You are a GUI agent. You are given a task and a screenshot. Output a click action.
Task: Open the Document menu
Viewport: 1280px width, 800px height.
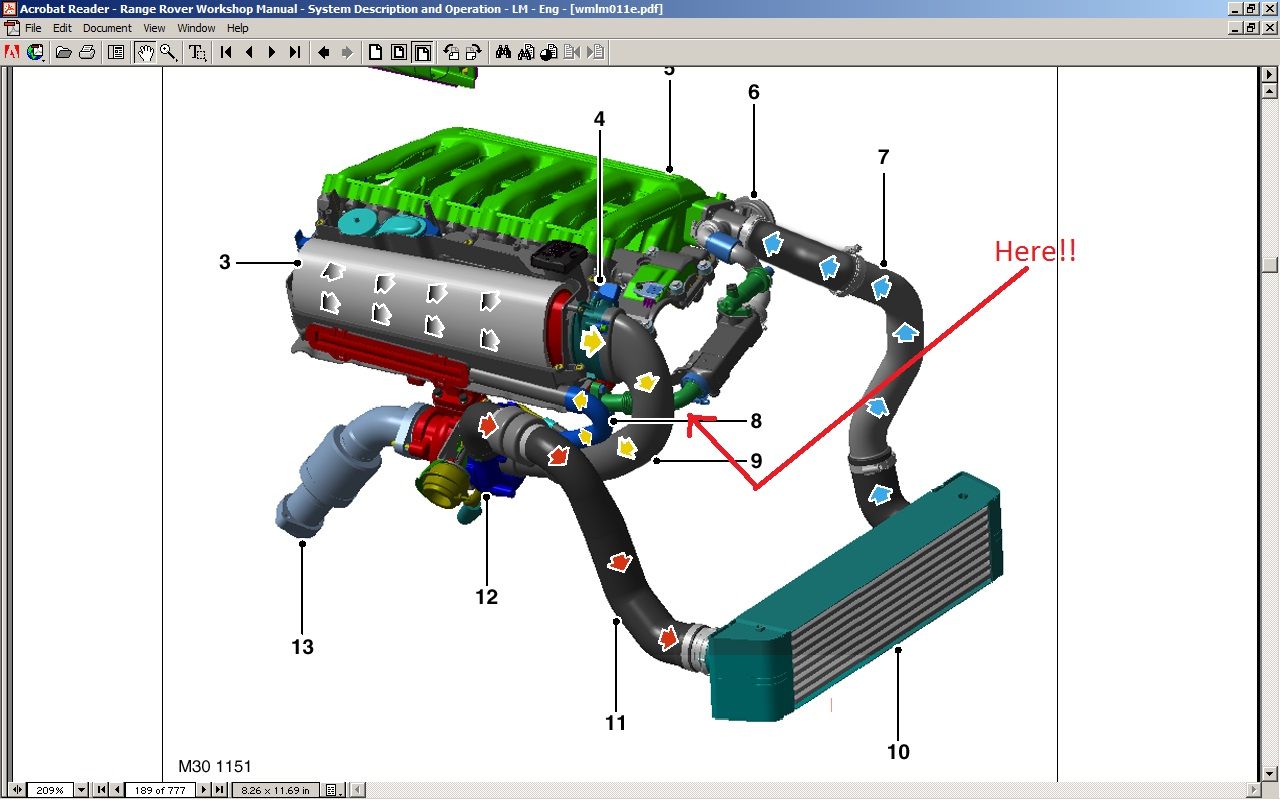pos(107,28)
